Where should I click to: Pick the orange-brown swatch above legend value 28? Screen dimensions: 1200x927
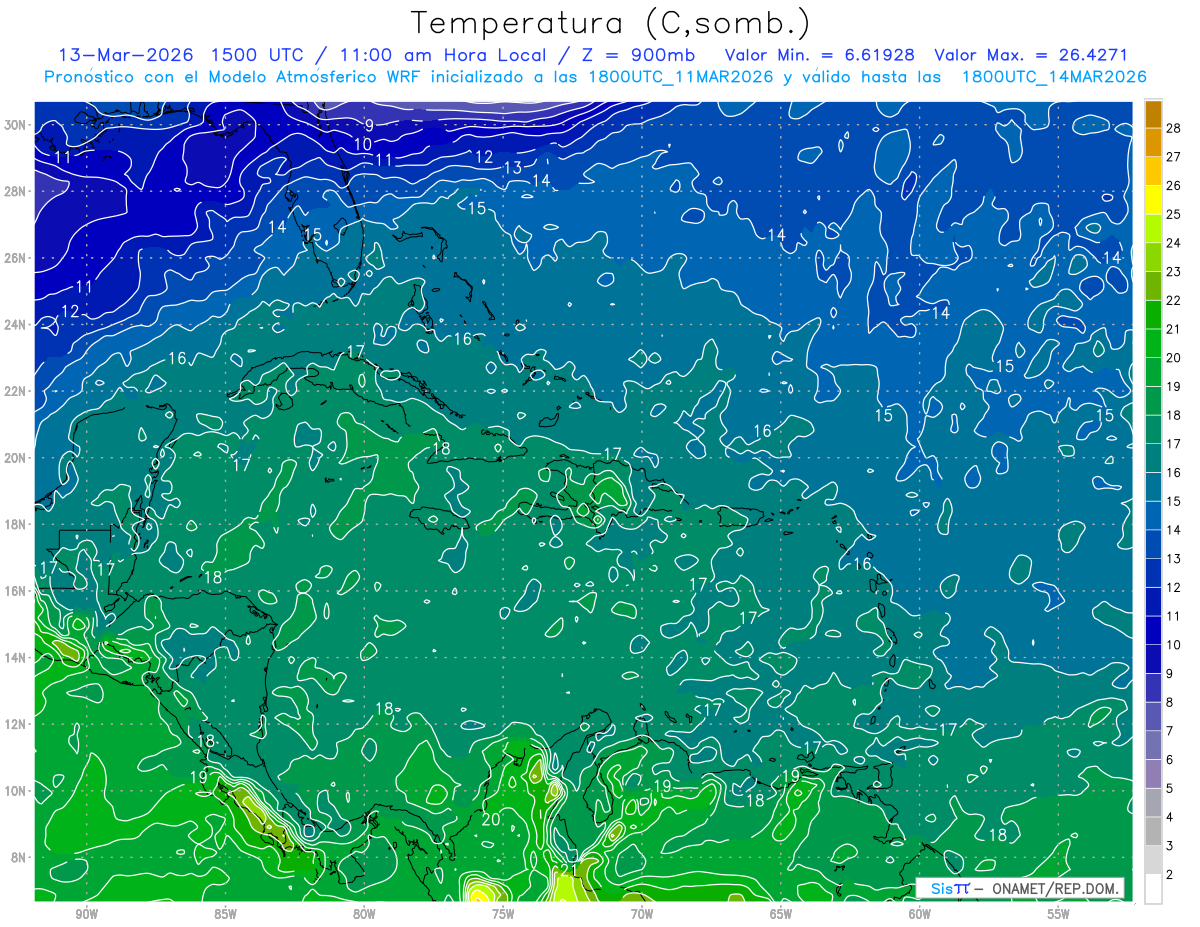pyautogui.click(x=1154, y=113)
